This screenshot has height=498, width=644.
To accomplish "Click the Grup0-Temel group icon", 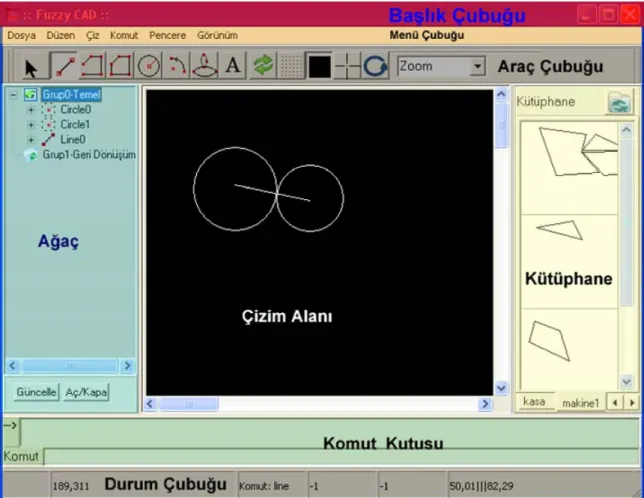I will pyautogui.click(x=30, y=95).
